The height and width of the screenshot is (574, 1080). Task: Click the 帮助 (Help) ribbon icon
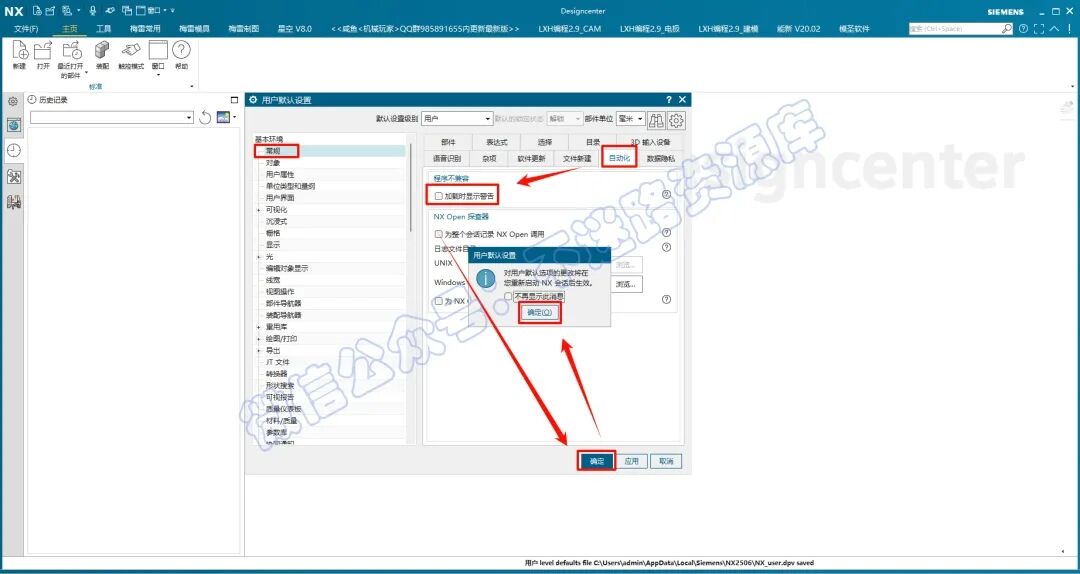click(181, 50)
